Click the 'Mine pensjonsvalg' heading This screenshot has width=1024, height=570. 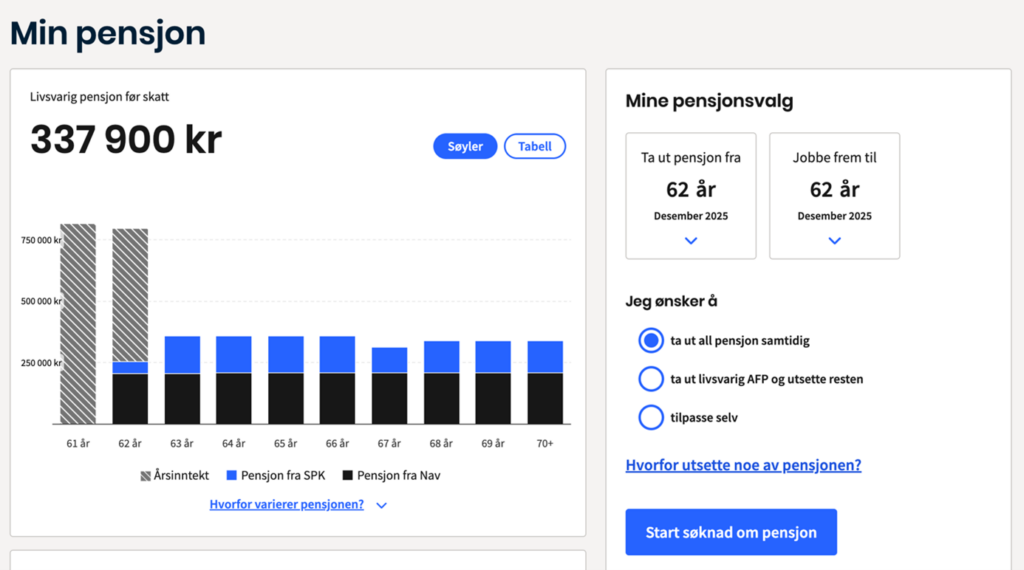(x=709, y=101)
